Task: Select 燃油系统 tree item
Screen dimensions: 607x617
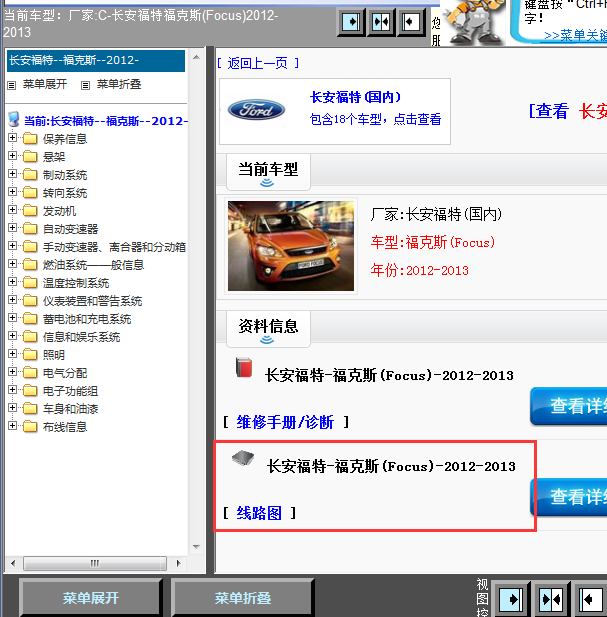Action: pos(93,265)
